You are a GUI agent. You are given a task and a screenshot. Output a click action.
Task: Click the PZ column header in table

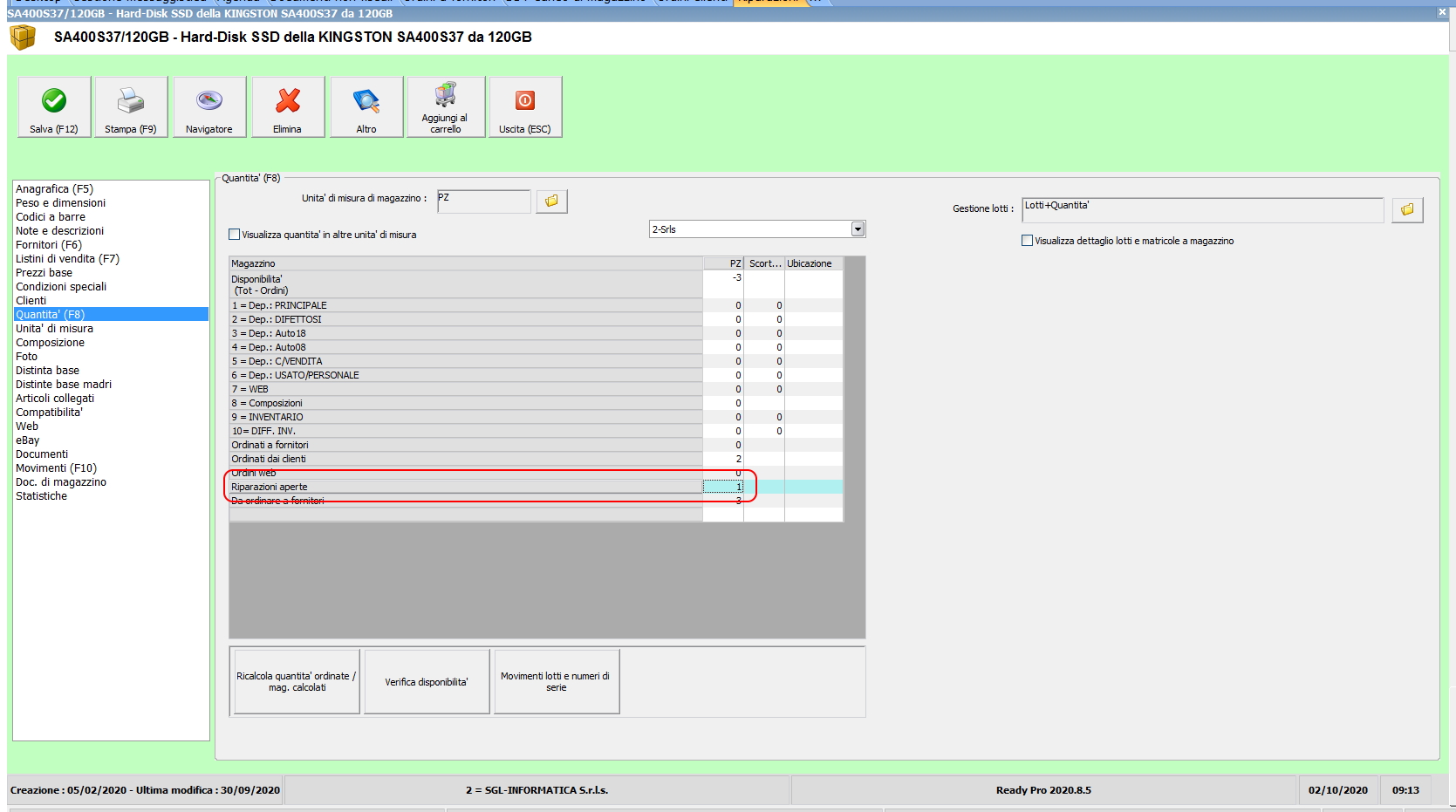click(723, 263)
